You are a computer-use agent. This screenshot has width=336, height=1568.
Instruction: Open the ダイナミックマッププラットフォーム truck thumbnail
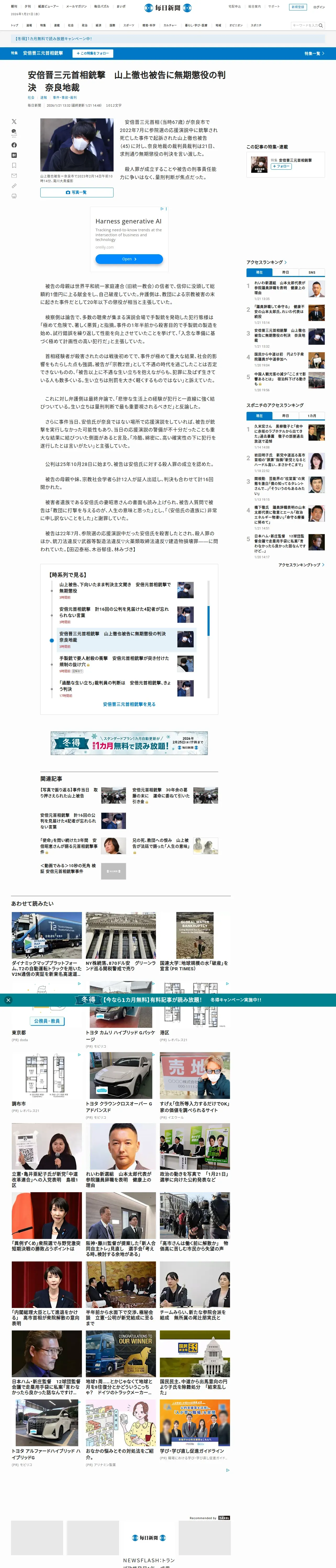[47, 935]
